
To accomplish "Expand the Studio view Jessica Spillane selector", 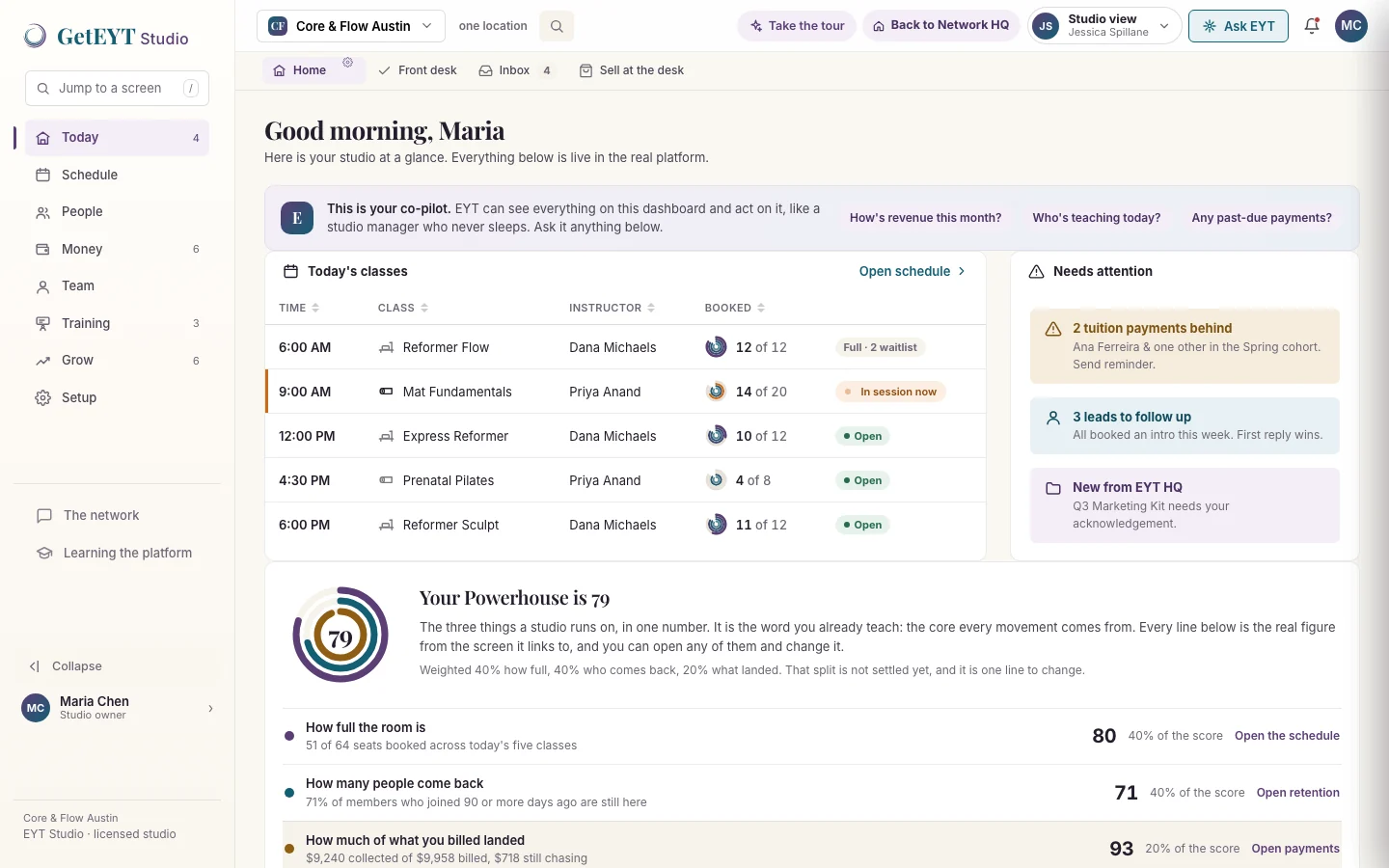I will (1105, 26).
